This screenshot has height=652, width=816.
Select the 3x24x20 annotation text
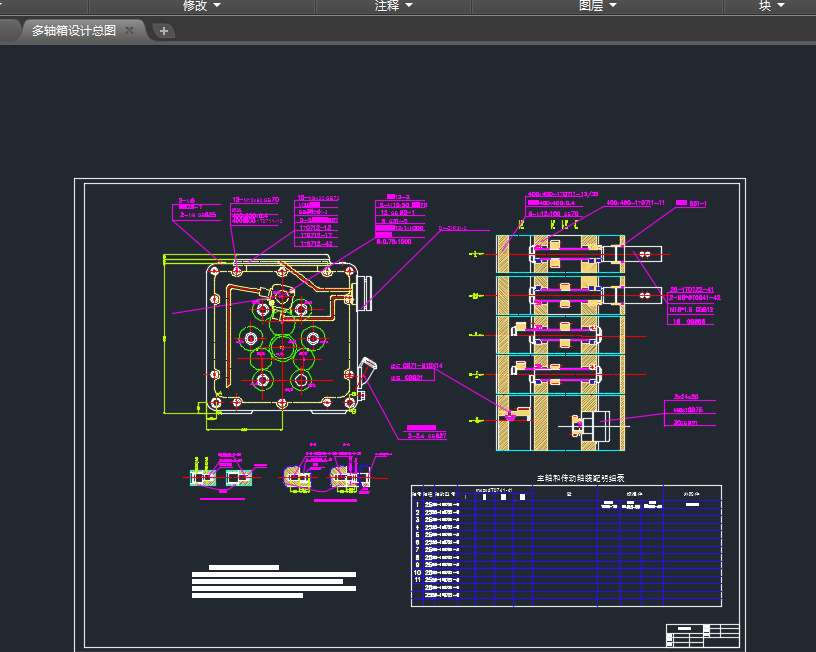click(686, 397)
